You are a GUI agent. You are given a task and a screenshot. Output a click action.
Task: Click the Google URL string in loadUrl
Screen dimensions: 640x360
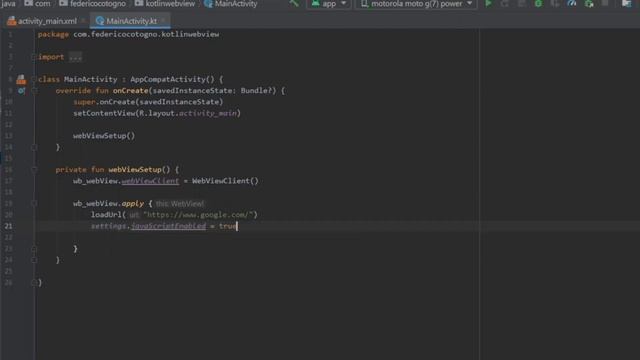(x=198, y=215)
